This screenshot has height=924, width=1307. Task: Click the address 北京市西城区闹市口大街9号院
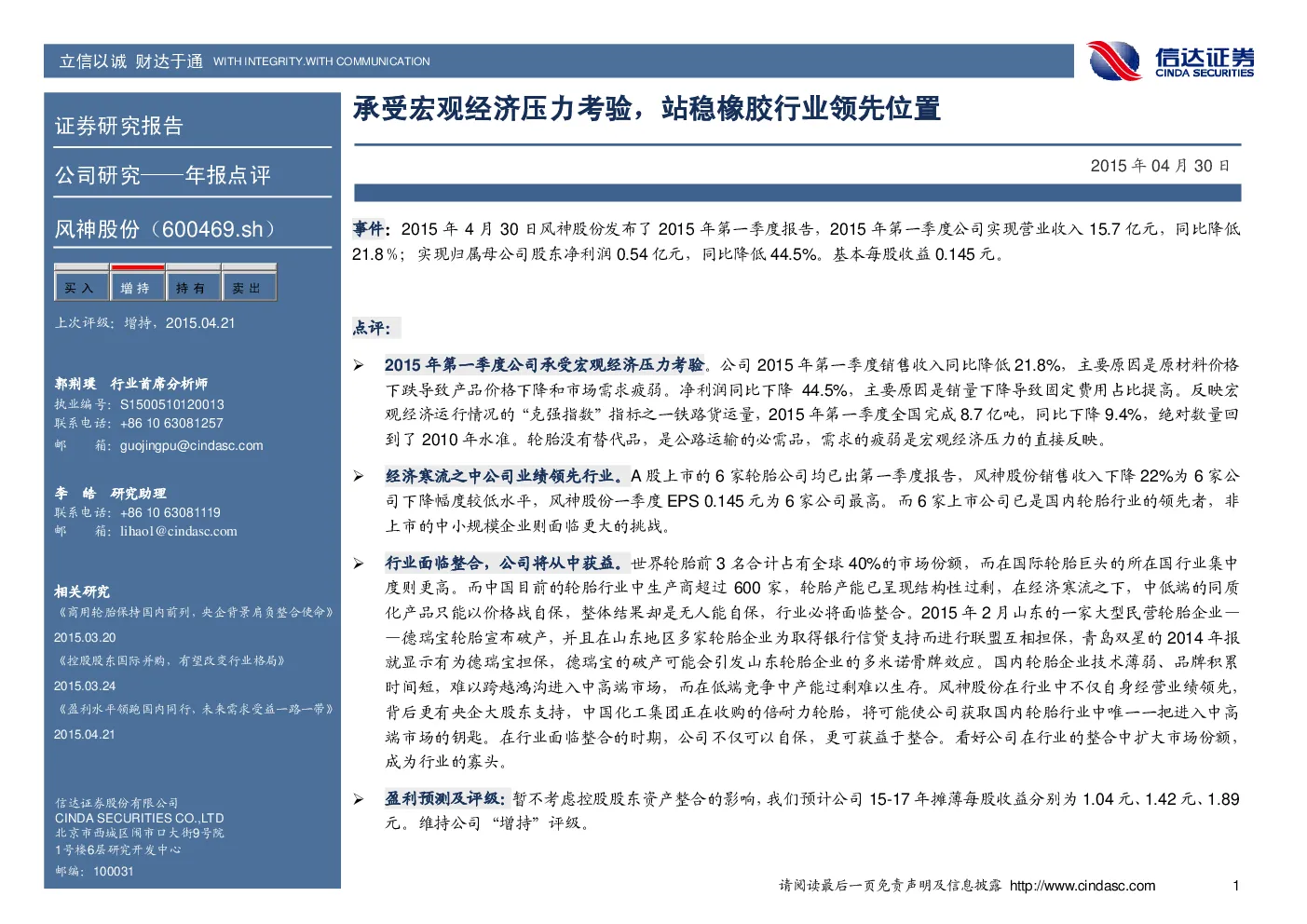pyautogui.click(x=140, y=834)
